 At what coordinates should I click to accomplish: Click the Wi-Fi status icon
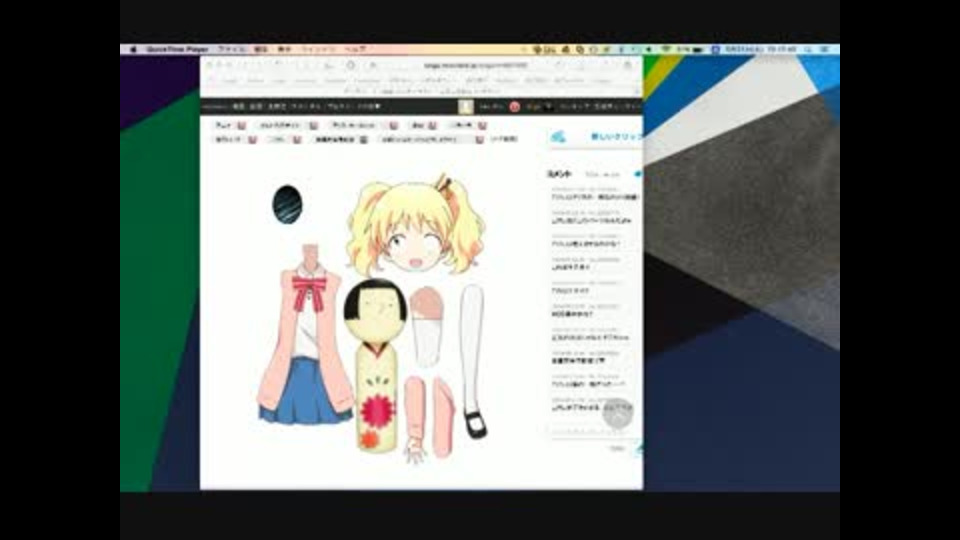(x=666, y=49)
